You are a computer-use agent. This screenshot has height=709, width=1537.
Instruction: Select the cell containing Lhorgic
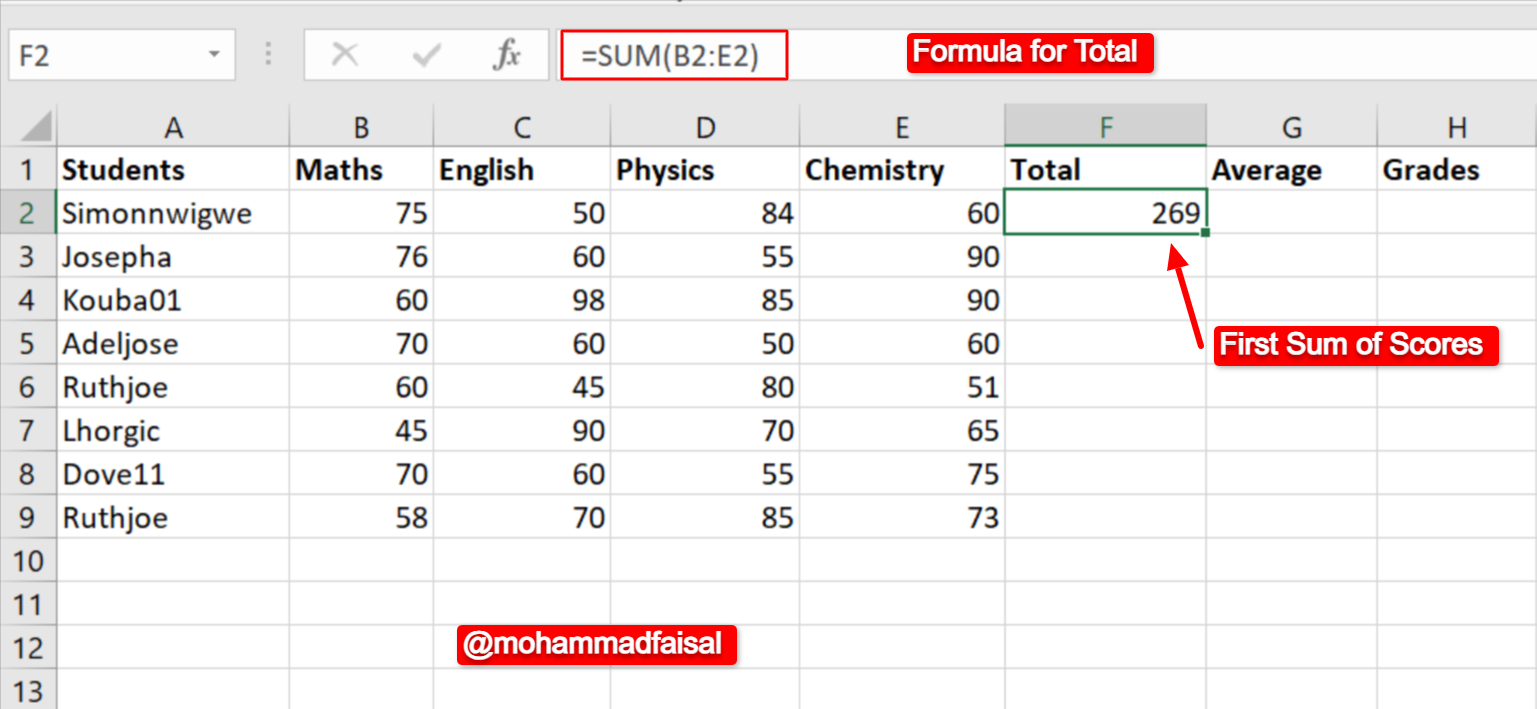pyautogui.click(x=174, y=431)
